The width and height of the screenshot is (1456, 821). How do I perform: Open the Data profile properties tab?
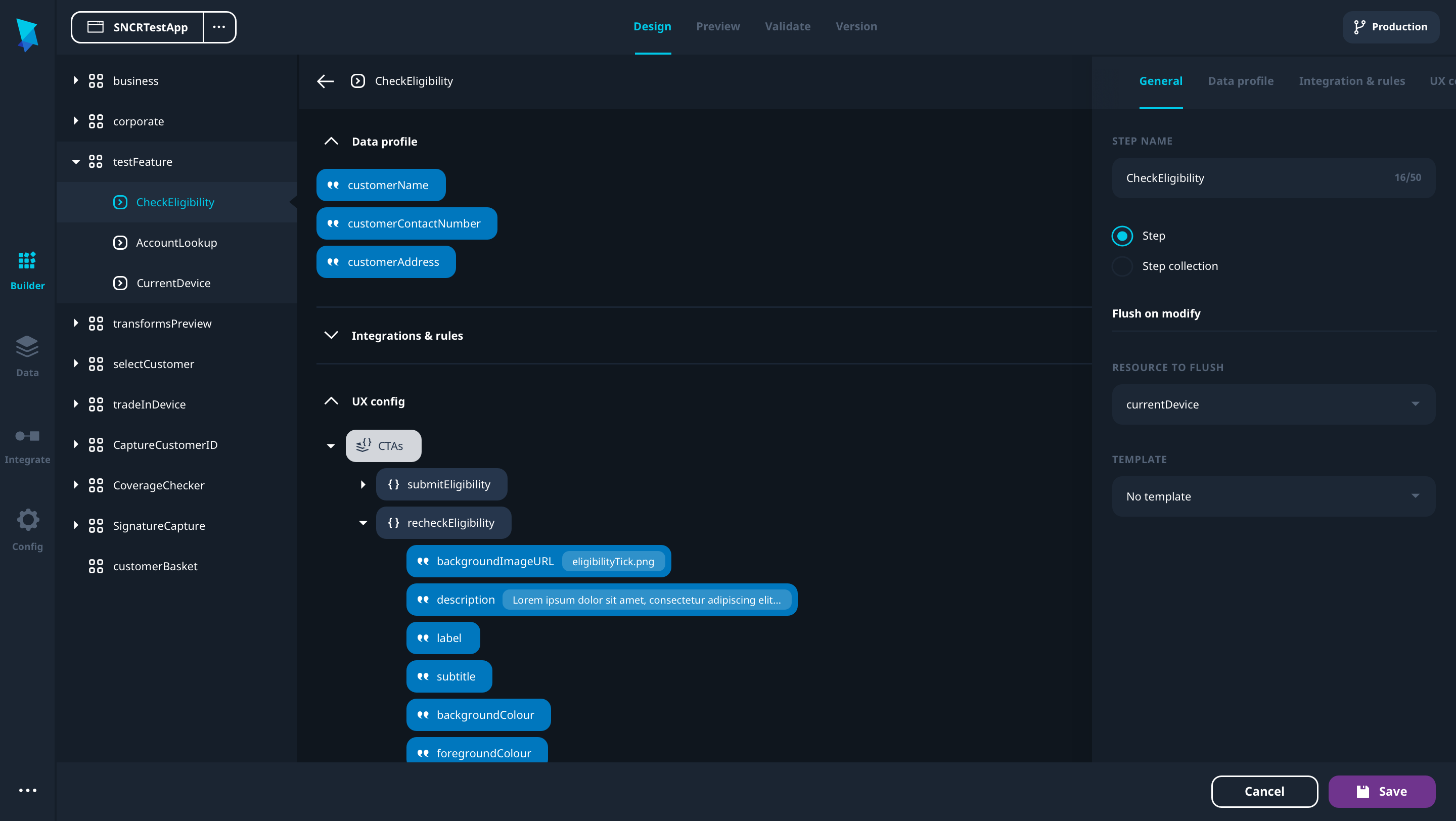1240,81
